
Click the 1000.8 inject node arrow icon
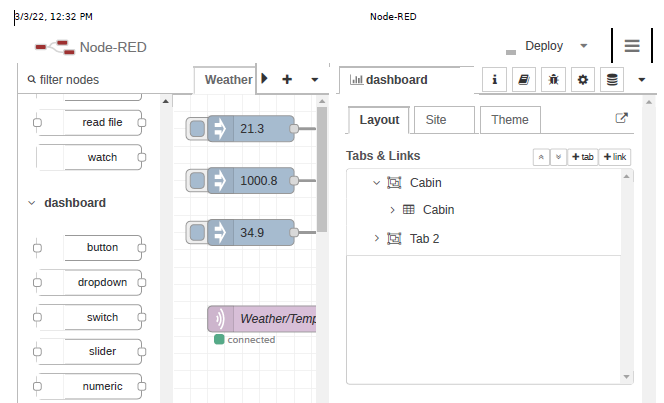tap(220, 181)
